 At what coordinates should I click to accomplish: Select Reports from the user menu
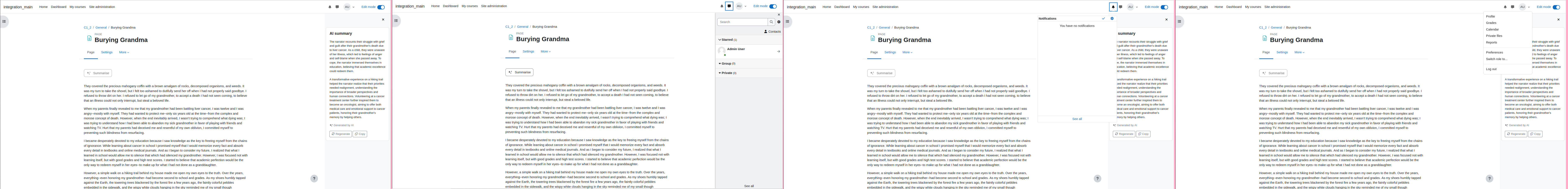coord(1491,42)
